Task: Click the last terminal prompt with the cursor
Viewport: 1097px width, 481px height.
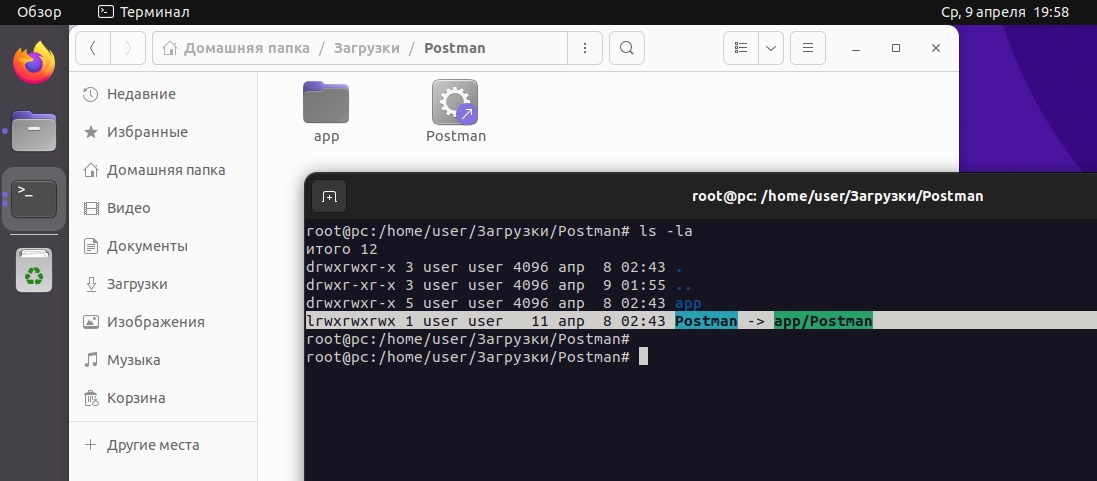Action: pyautogui.click(x=477, y=357)
